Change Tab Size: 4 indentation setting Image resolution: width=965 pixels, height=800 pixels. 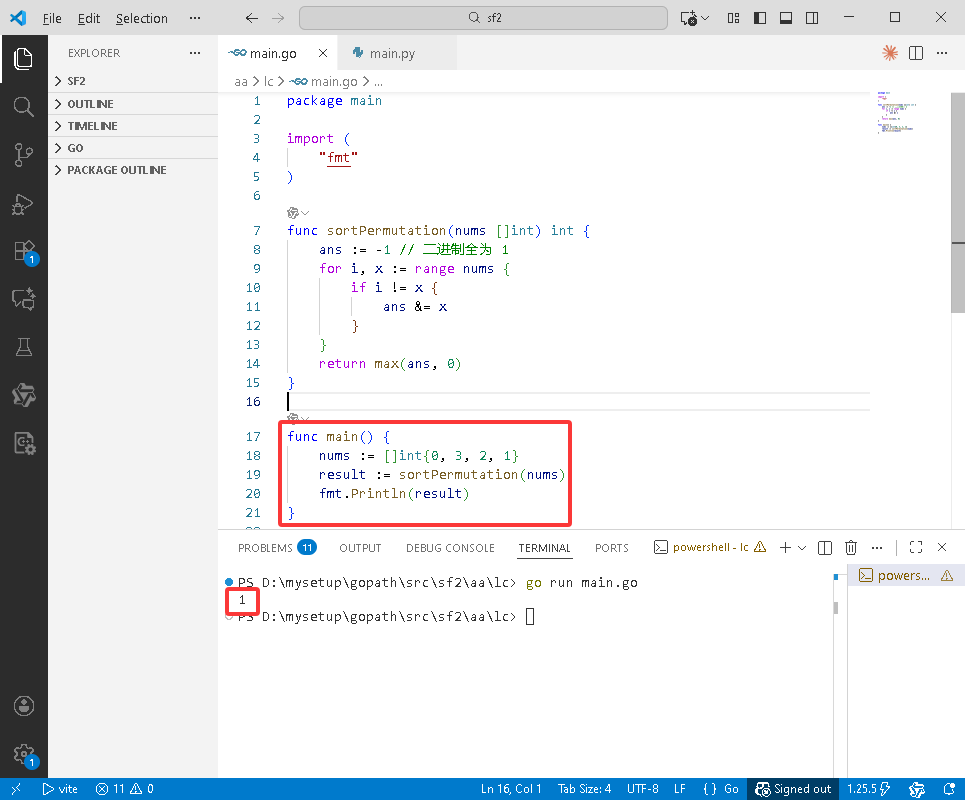pyautogui.click(x=584, y=789)
